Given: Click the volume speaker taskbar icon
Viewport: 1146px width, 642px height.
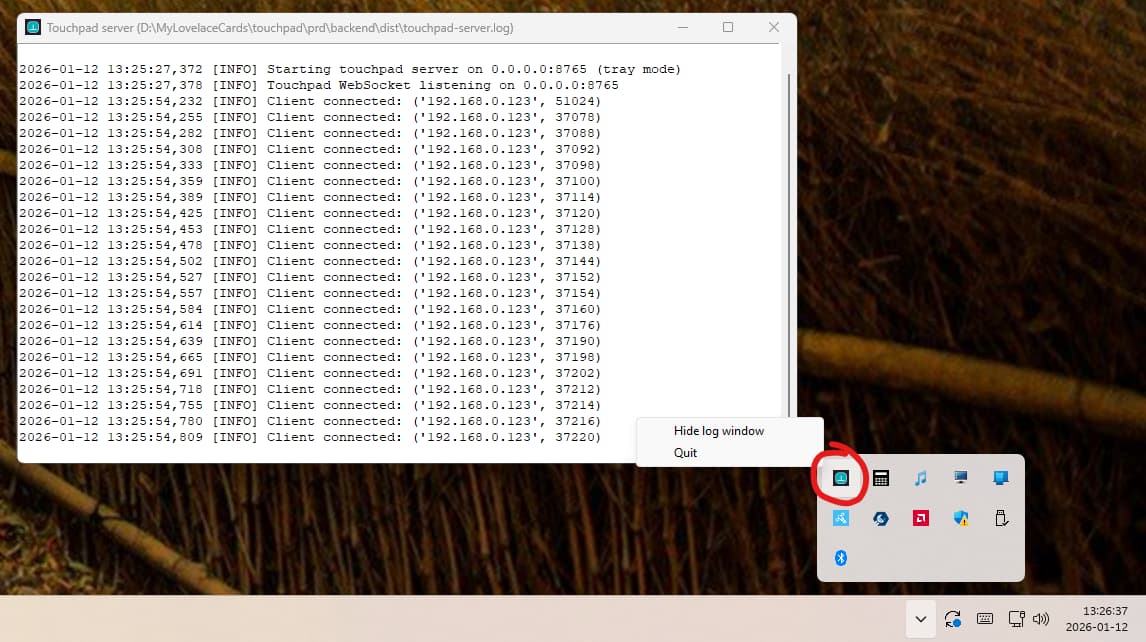Looking at the screenshot, I should pos(1041,619).
